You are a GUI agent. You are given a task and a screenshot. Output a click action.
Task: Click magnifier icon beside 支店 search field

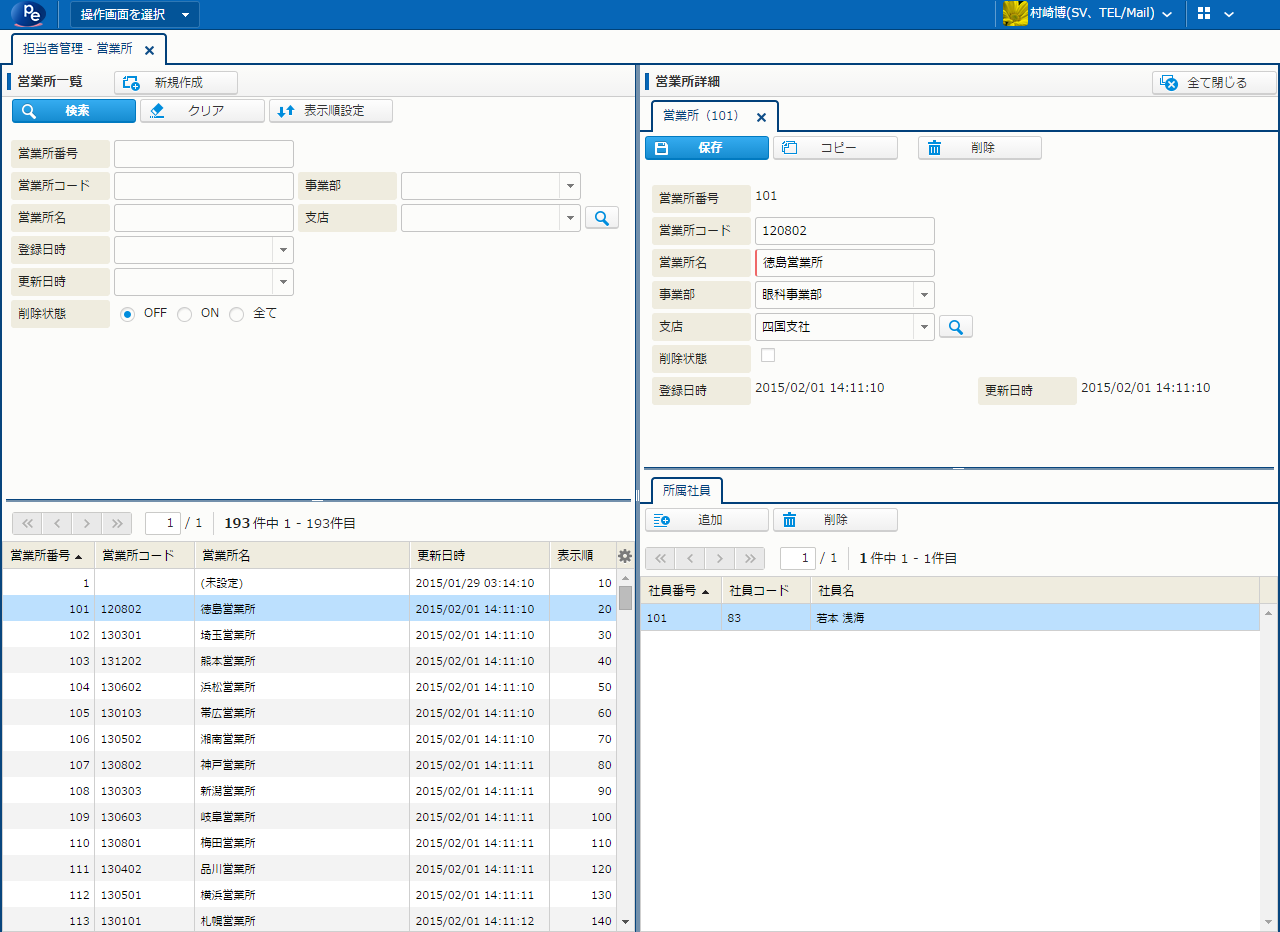601,217
